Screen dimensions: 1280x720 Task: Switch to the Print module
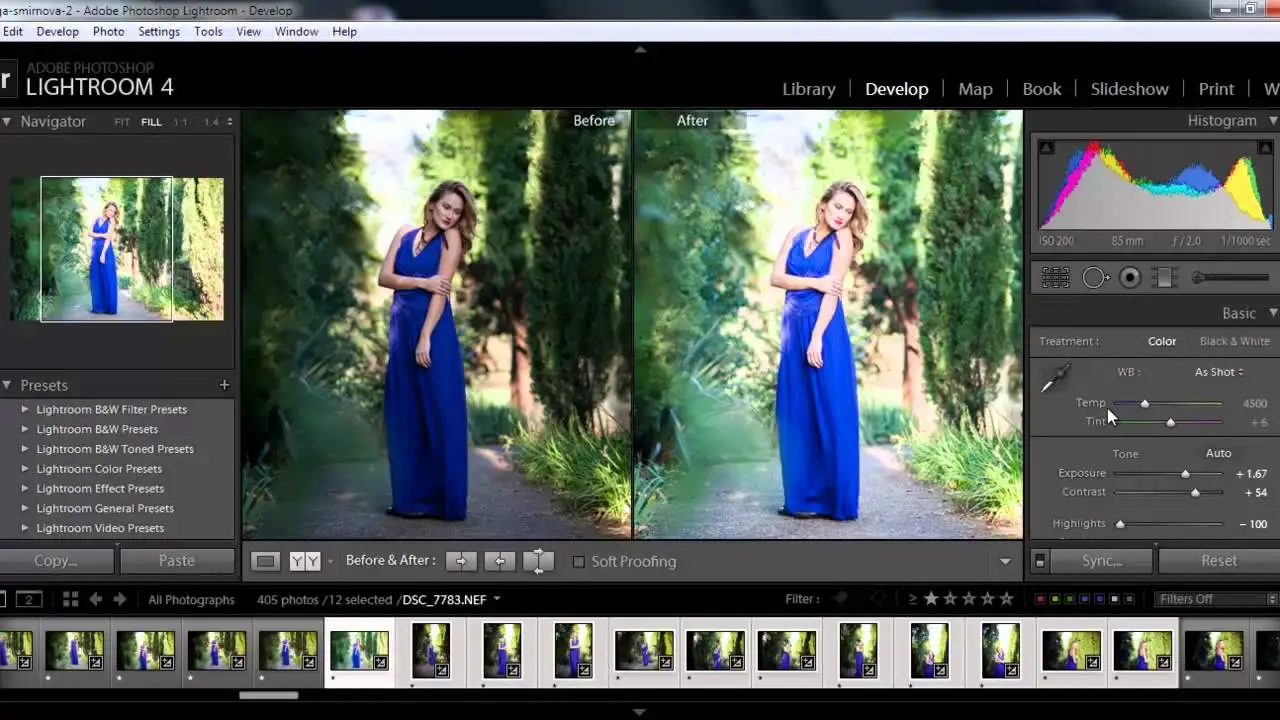[x=1216, y=89]
